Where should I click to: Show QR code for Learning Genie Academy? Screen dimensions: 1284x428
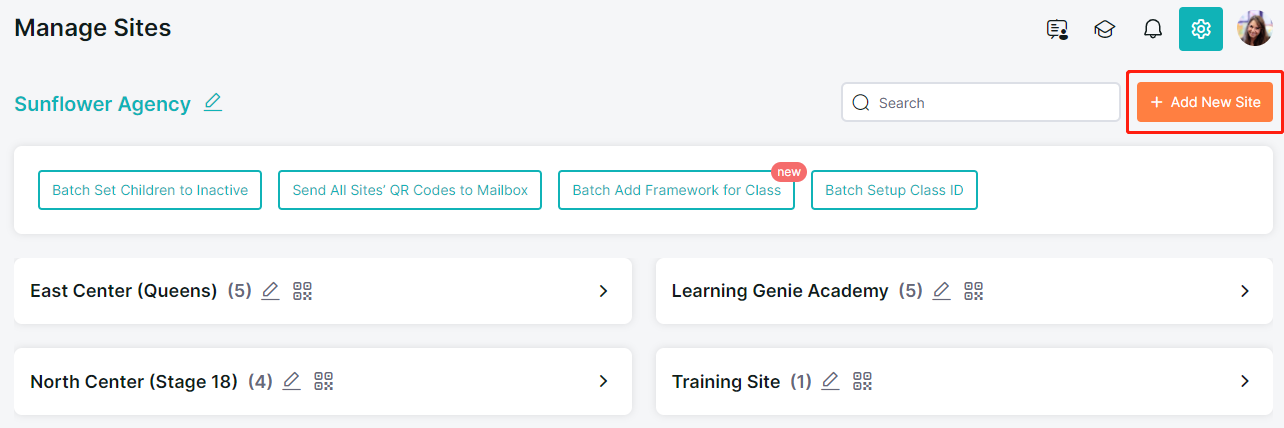(974, 291)
